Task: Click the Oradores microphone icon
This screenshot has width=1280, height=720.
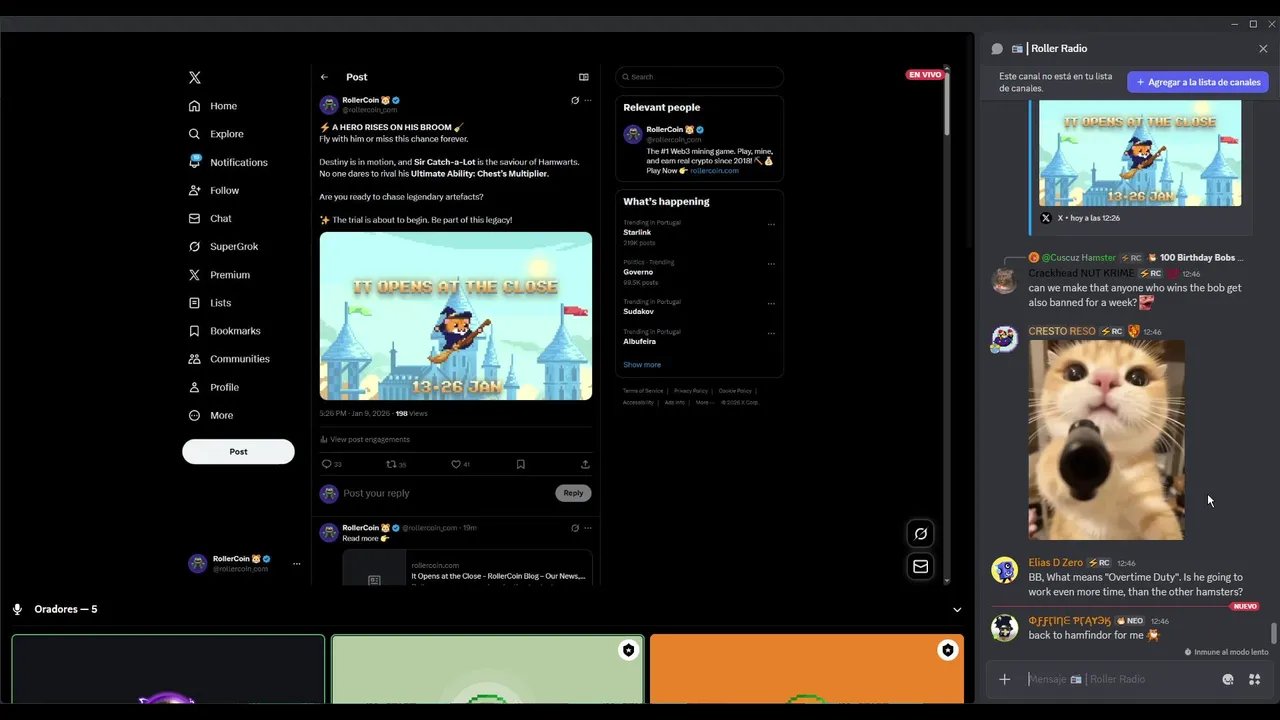Action: point(18,609)
